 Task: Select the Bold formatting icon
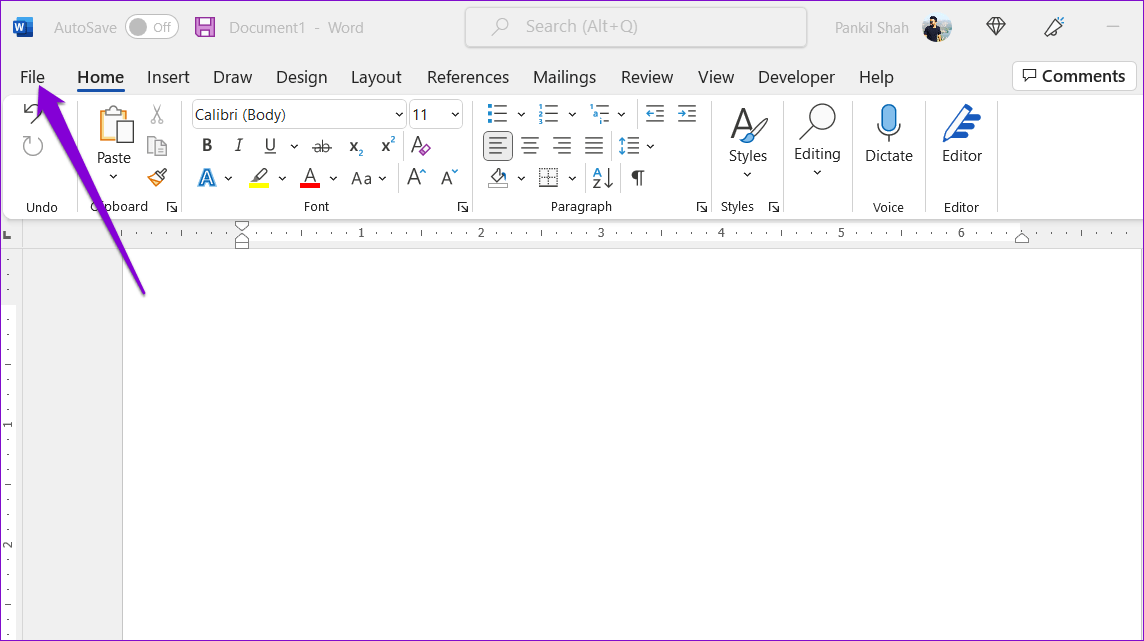click(206, 145)
